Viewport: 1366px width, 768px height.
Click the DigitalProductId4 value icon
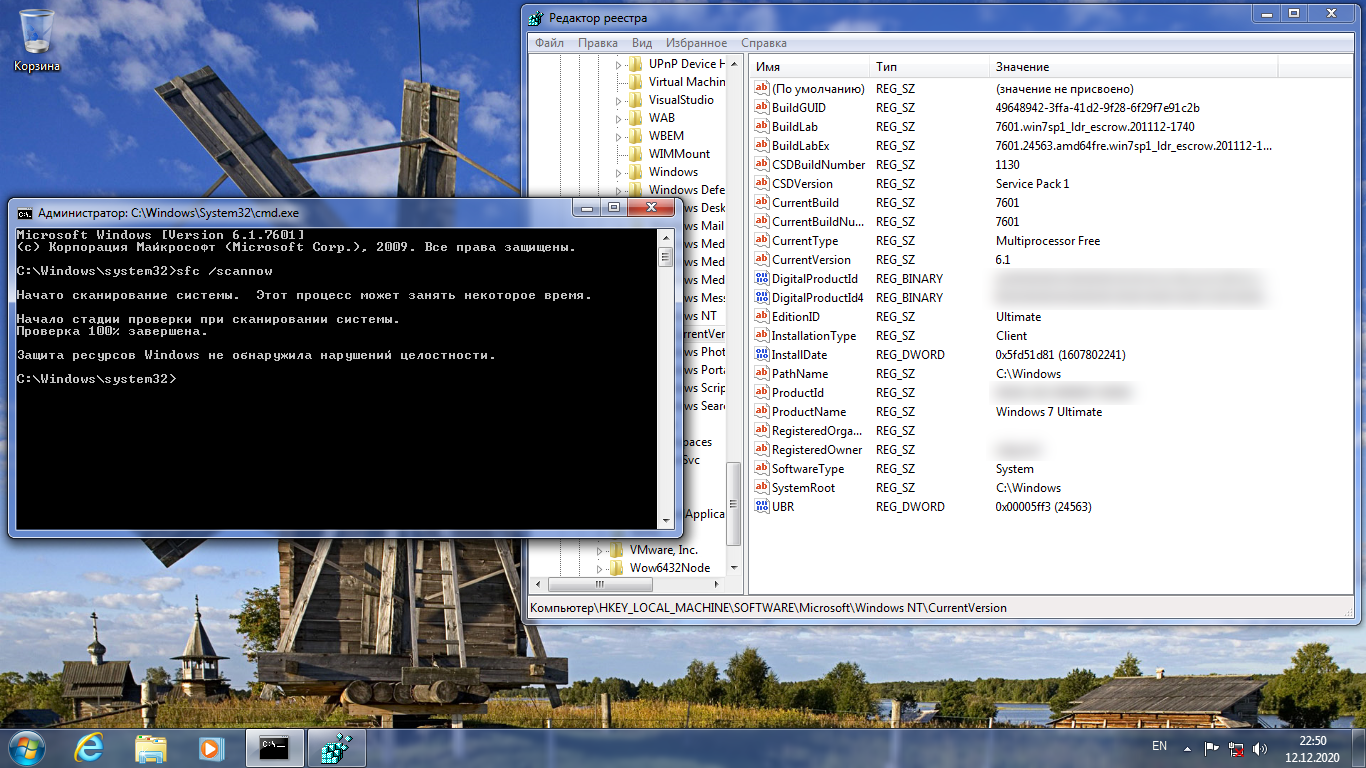click(x=762, y=297)
